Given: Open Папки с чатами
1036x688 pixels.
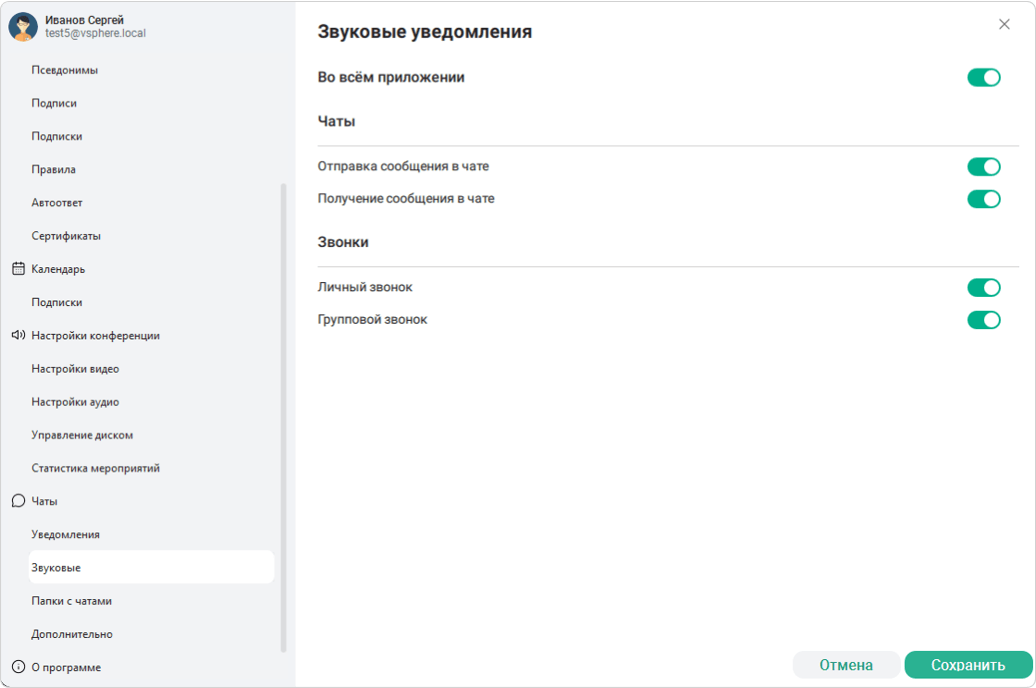Looking at the screenshot, I should (71, 601).
